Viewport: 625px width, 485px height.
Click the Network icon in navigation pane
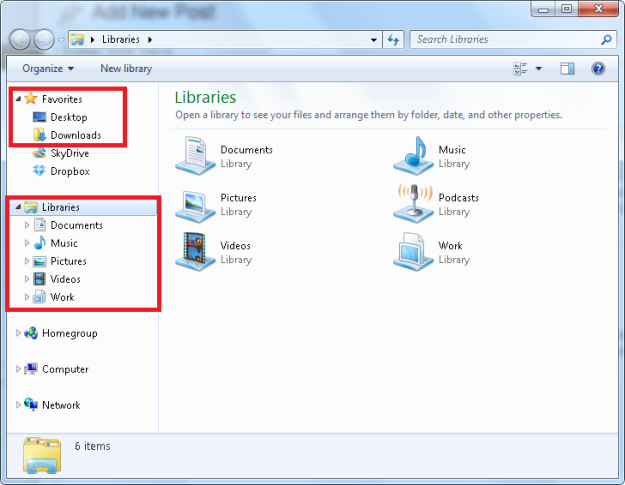31,404
